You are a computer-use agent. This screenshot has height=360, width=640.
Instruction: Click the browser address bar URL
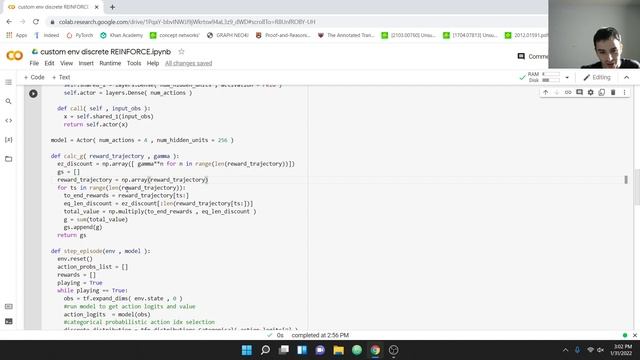187,22
